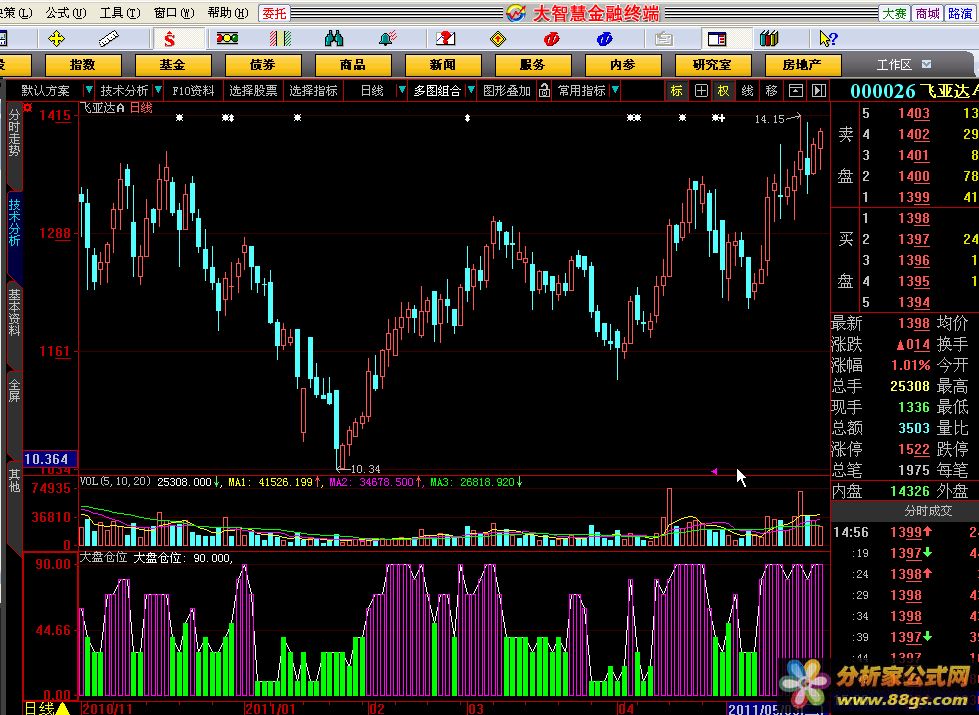Click the 研究室 category button
Screen dimensions: 979x715
(712, 64)
